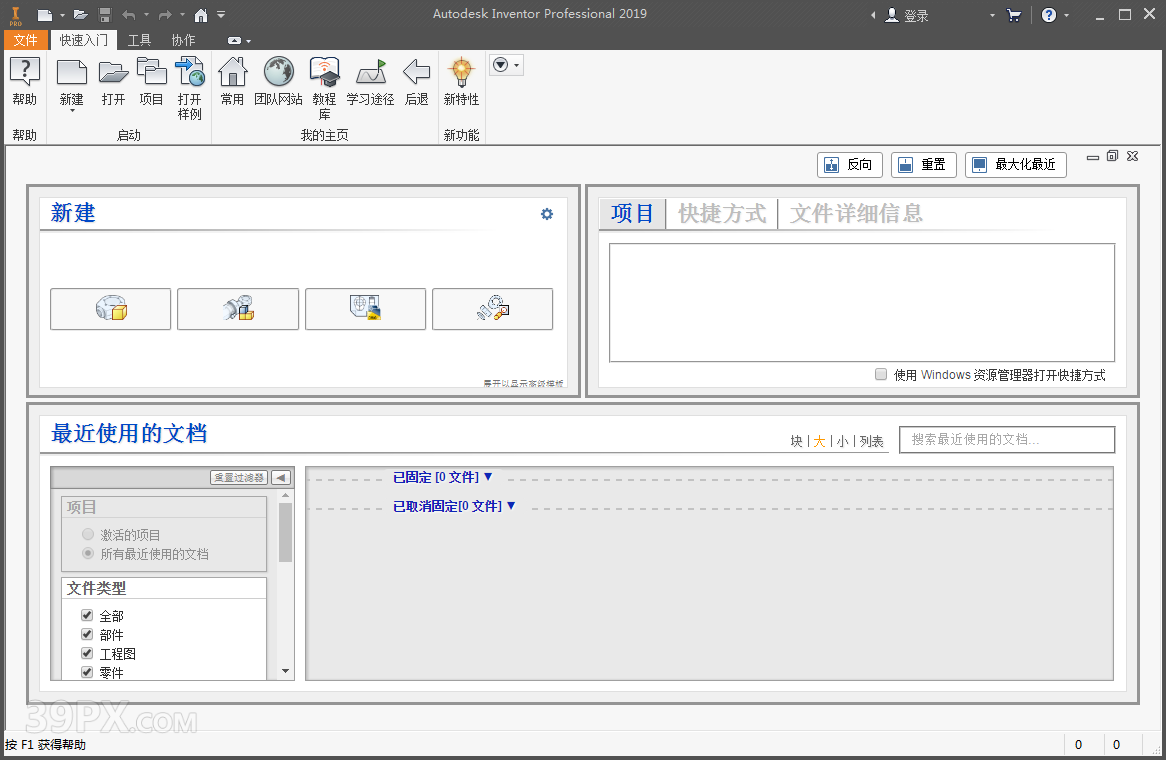Select the 文件详细信息 panel tab
Screen dimensions: 1166x760
tap(856, 213)
